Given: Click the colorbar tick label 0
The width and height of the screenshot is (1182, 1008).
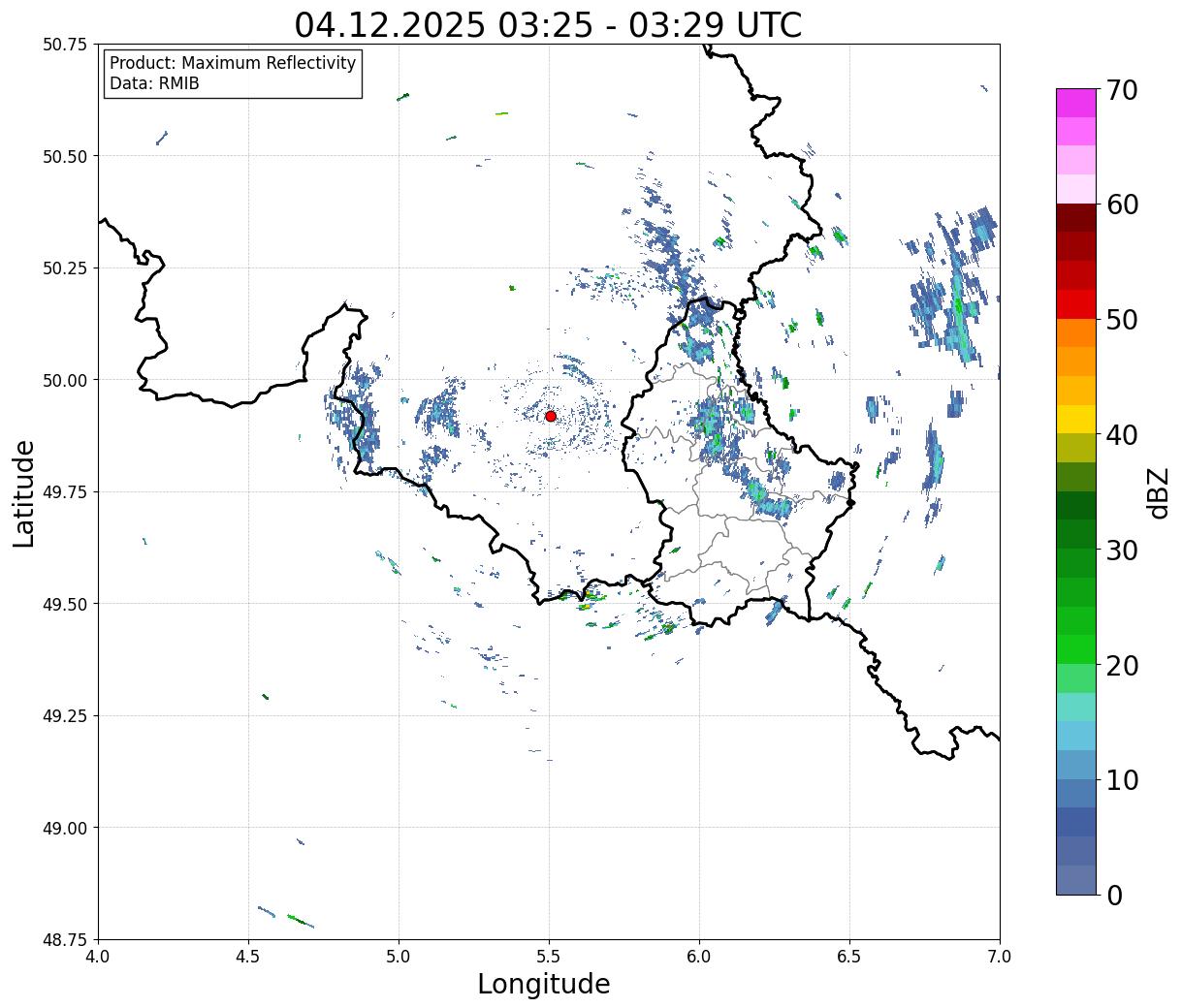Looking at the screenshot, I should (1114, 895).
